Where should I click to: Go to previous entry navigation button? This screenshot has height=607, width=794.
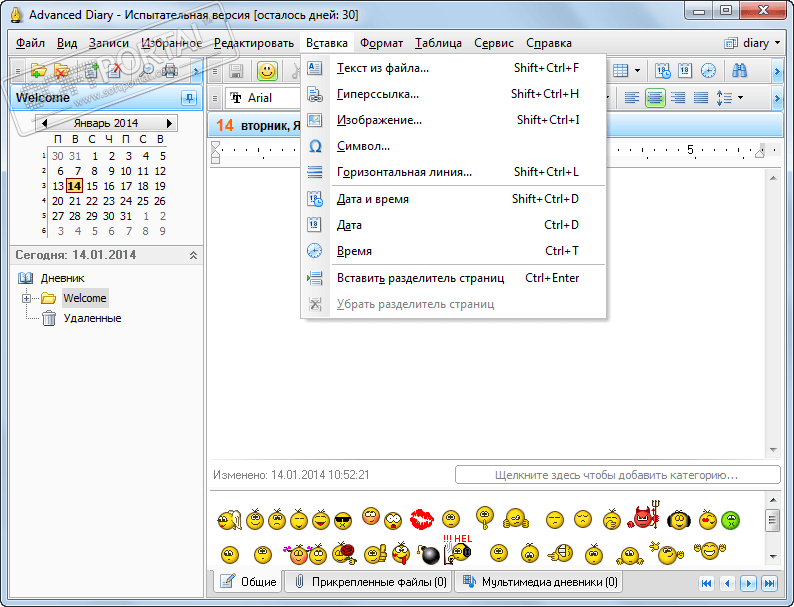click(x=727, y=583)
